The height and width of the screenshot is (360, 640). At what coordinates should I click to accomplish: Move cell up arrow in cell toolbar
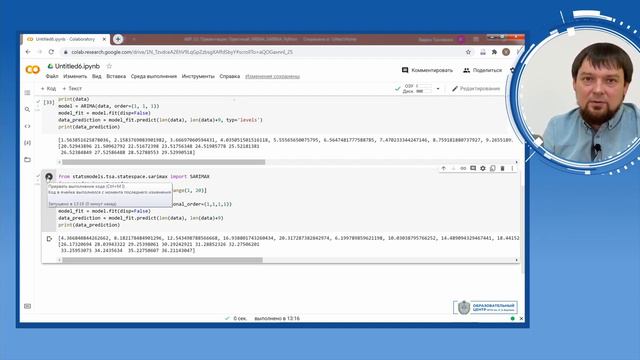click(x=444, y=168)
